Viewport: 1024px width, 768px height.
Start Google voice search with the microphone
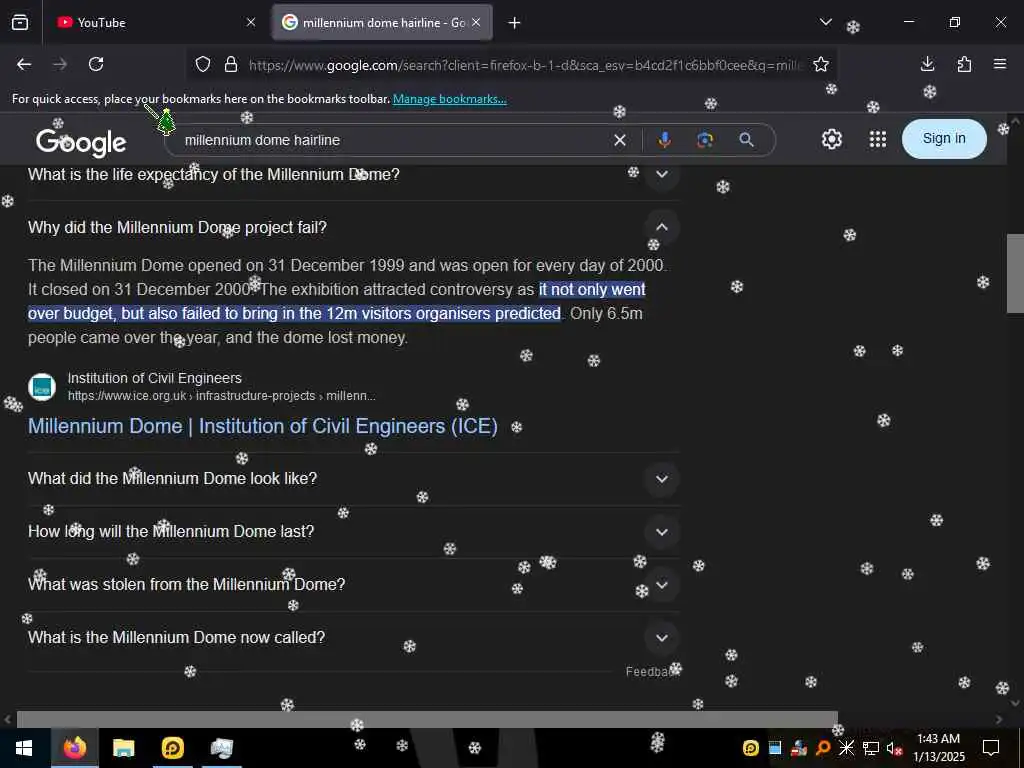click(x=665, y=140)
